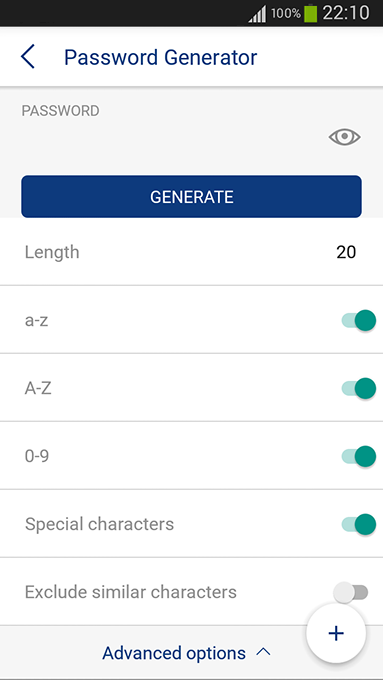This screenshot has height=680, width=383.
Task: Tap the Advanced options label
Action: 174,652
